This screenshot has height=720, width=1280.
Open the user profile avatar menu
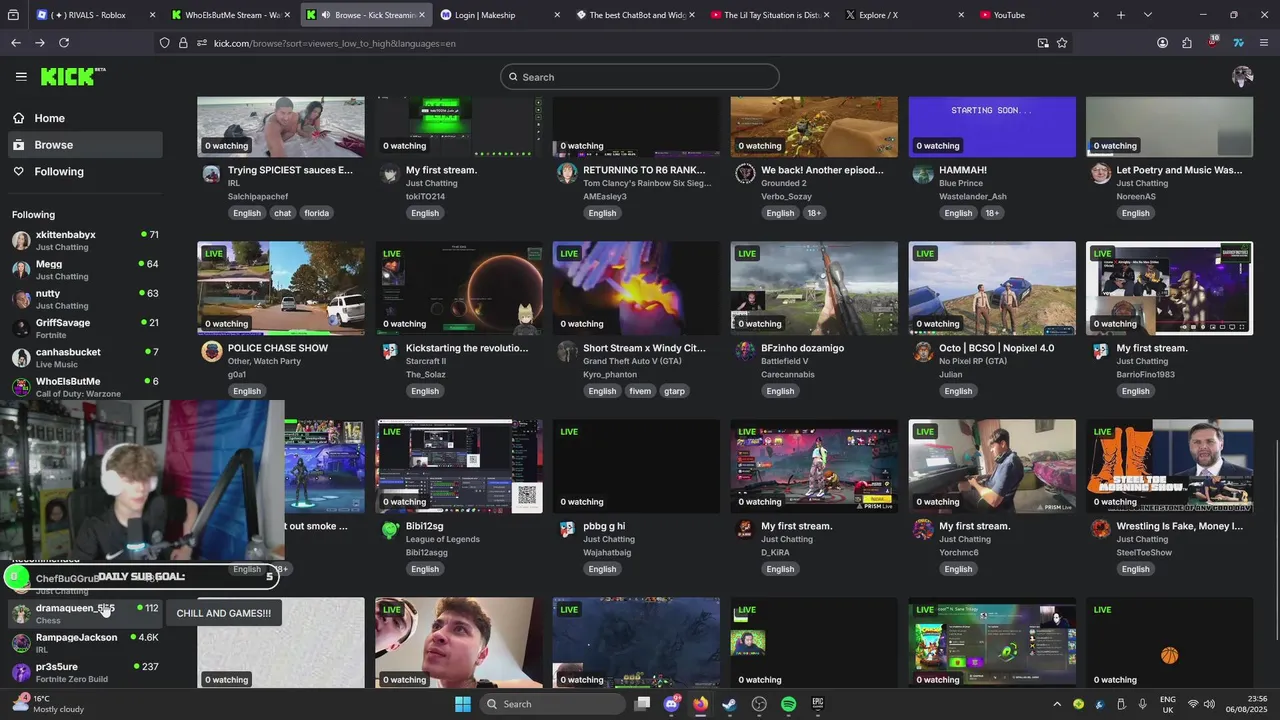(1243, 77)
